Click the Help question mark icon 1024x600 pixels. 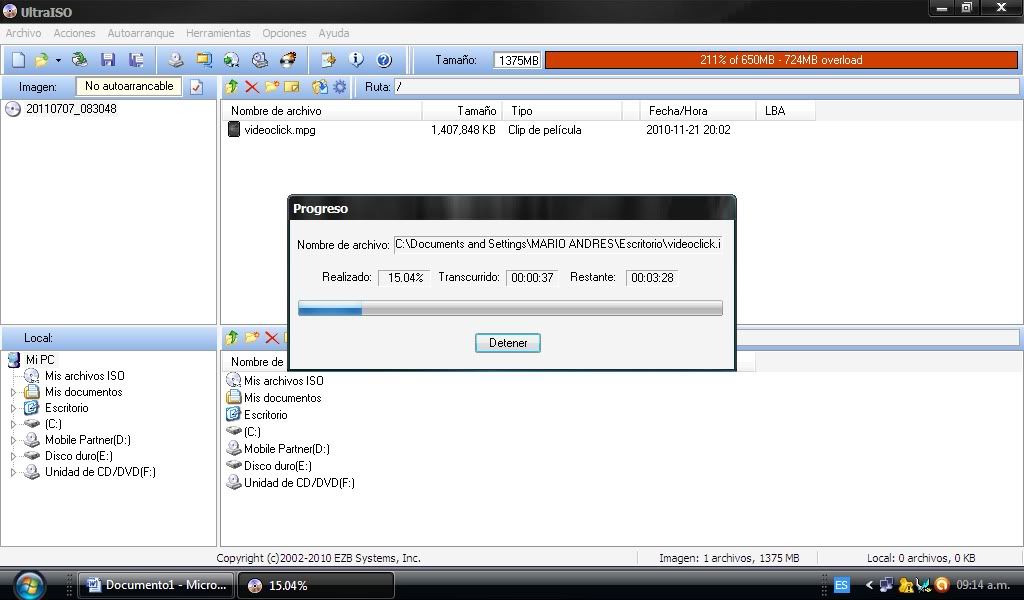(x=384, y=60)
